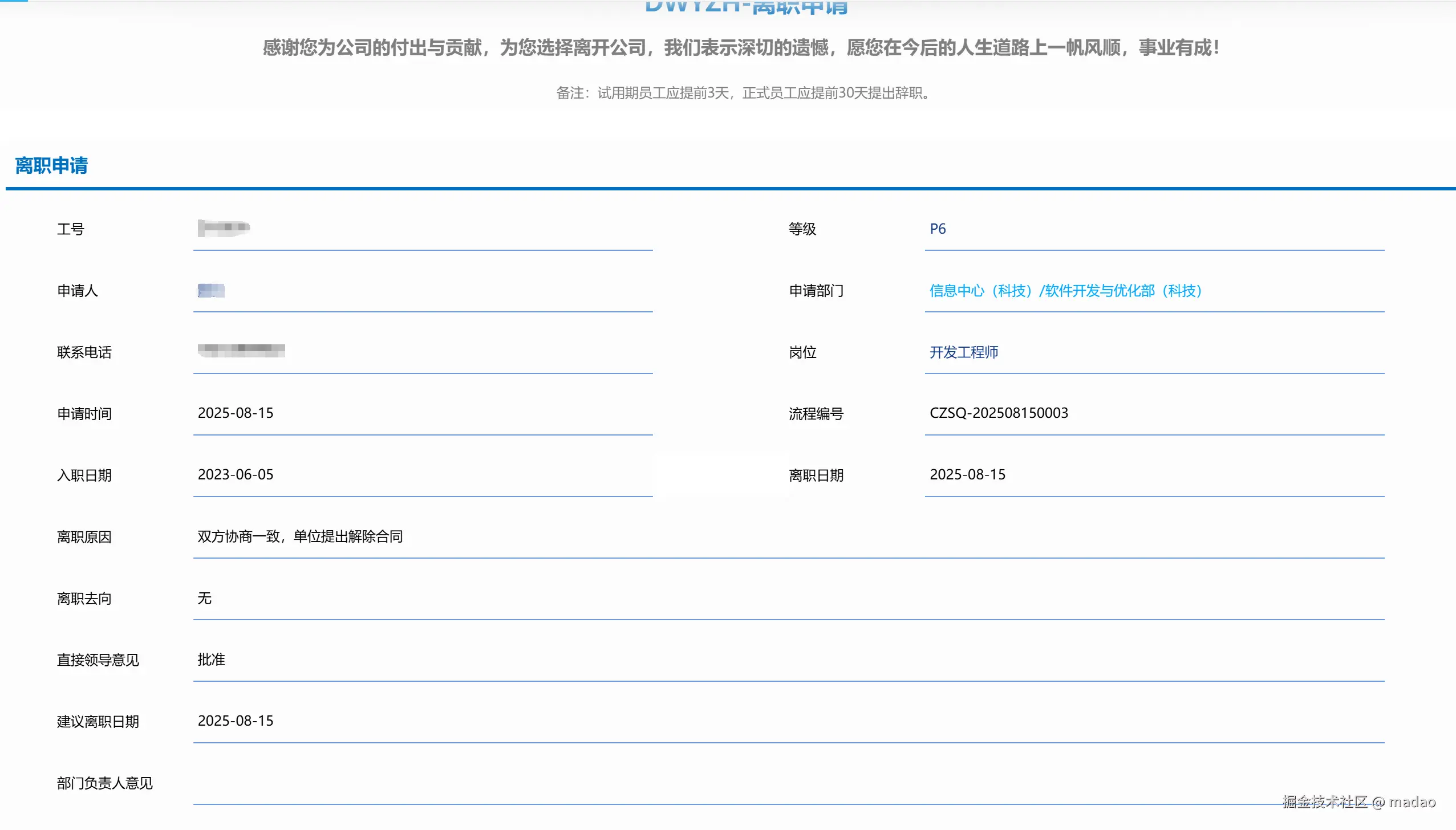Image resolution: width=1456 pixels, height=830 pixels.
Task: Open the 信息中心（科技）department link
Action: pyautogui.click(x=981, y=291)
